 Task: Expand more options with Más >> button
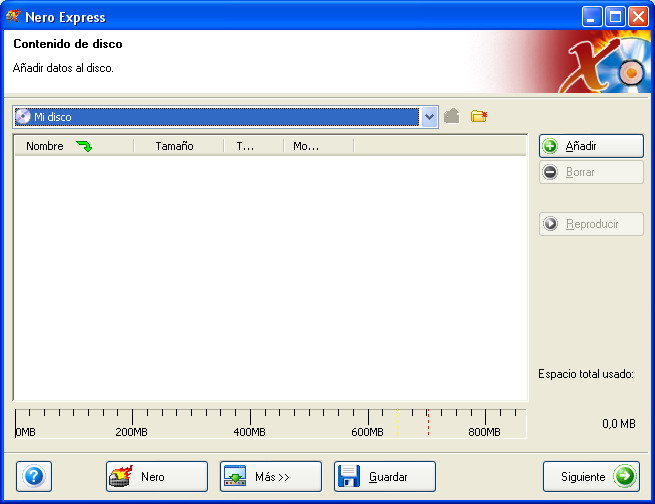[271, 476]
